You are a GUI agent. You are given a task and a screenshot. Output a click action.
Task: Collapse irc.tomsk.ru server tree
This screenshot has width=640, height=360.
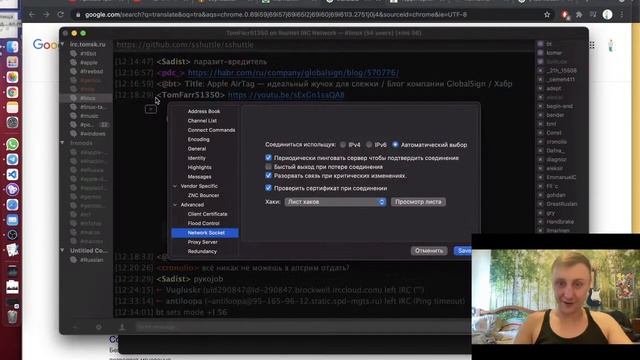62,44
